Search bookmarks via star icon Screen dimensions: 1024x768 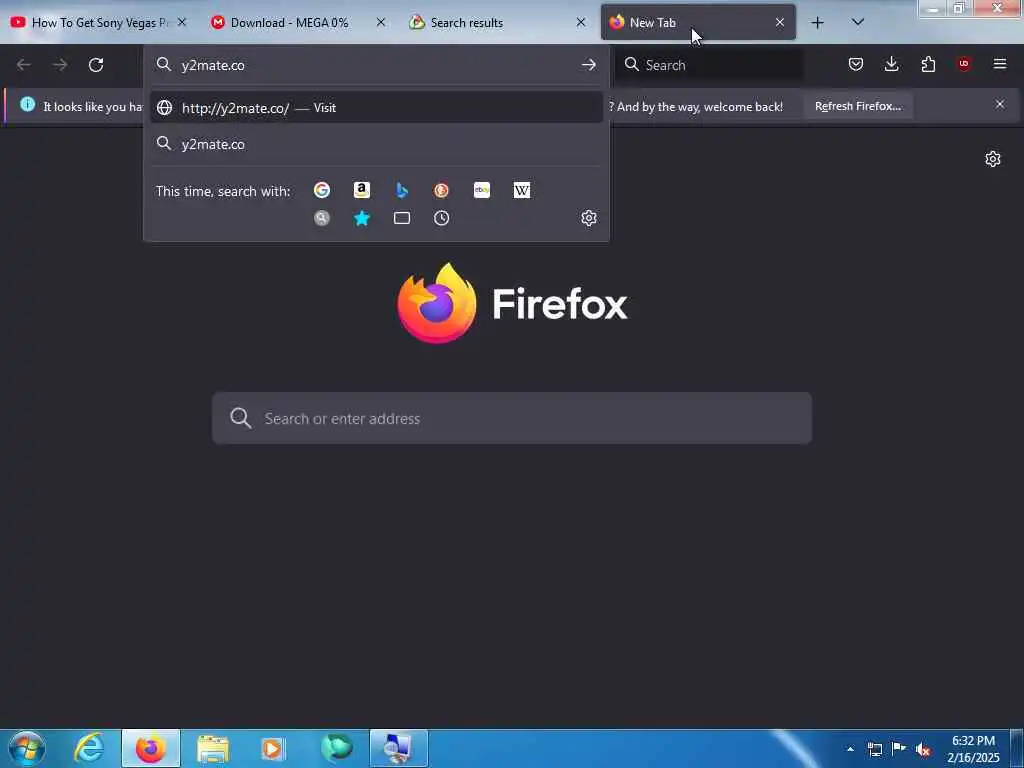(362, 218)
